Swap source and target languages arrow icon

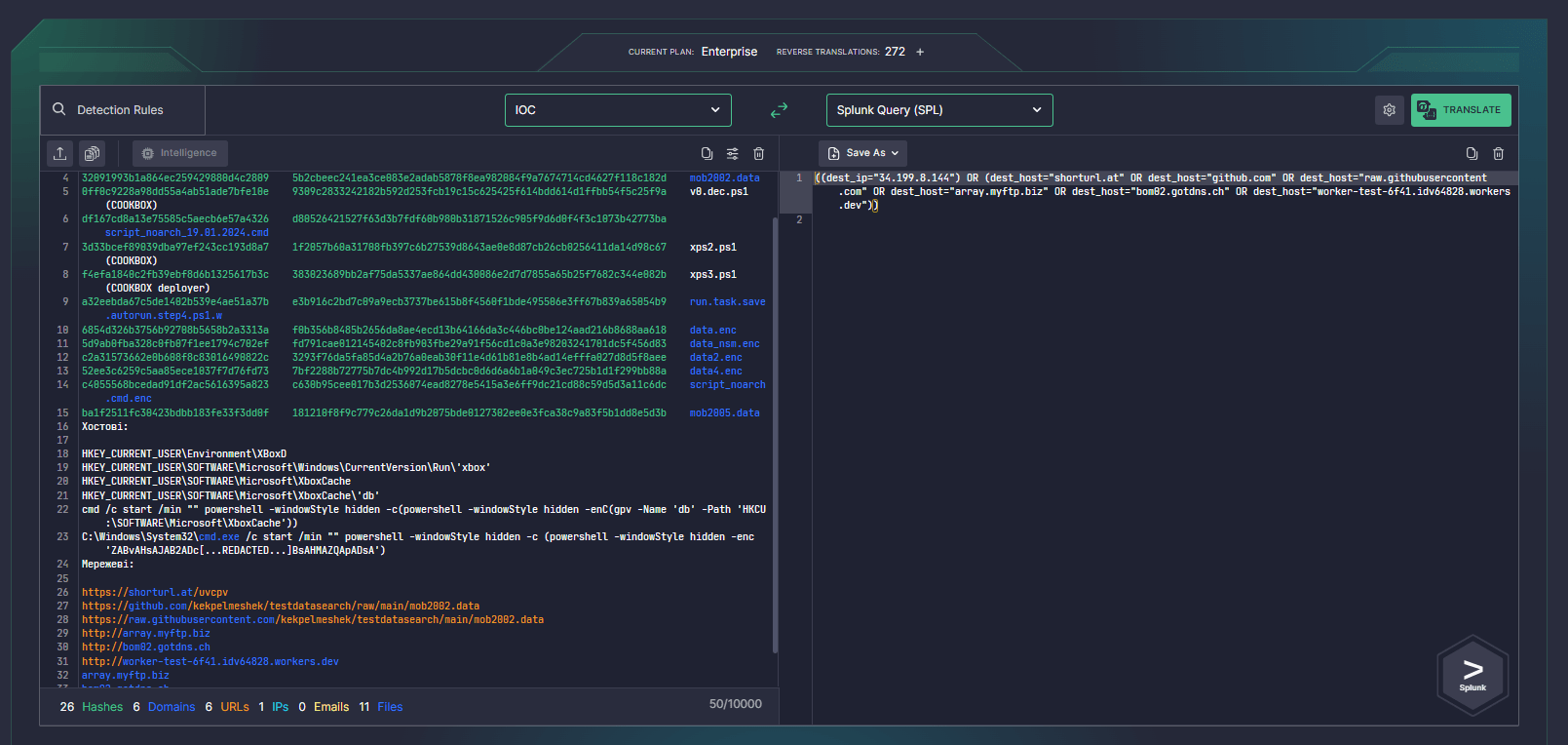point(779,110)
